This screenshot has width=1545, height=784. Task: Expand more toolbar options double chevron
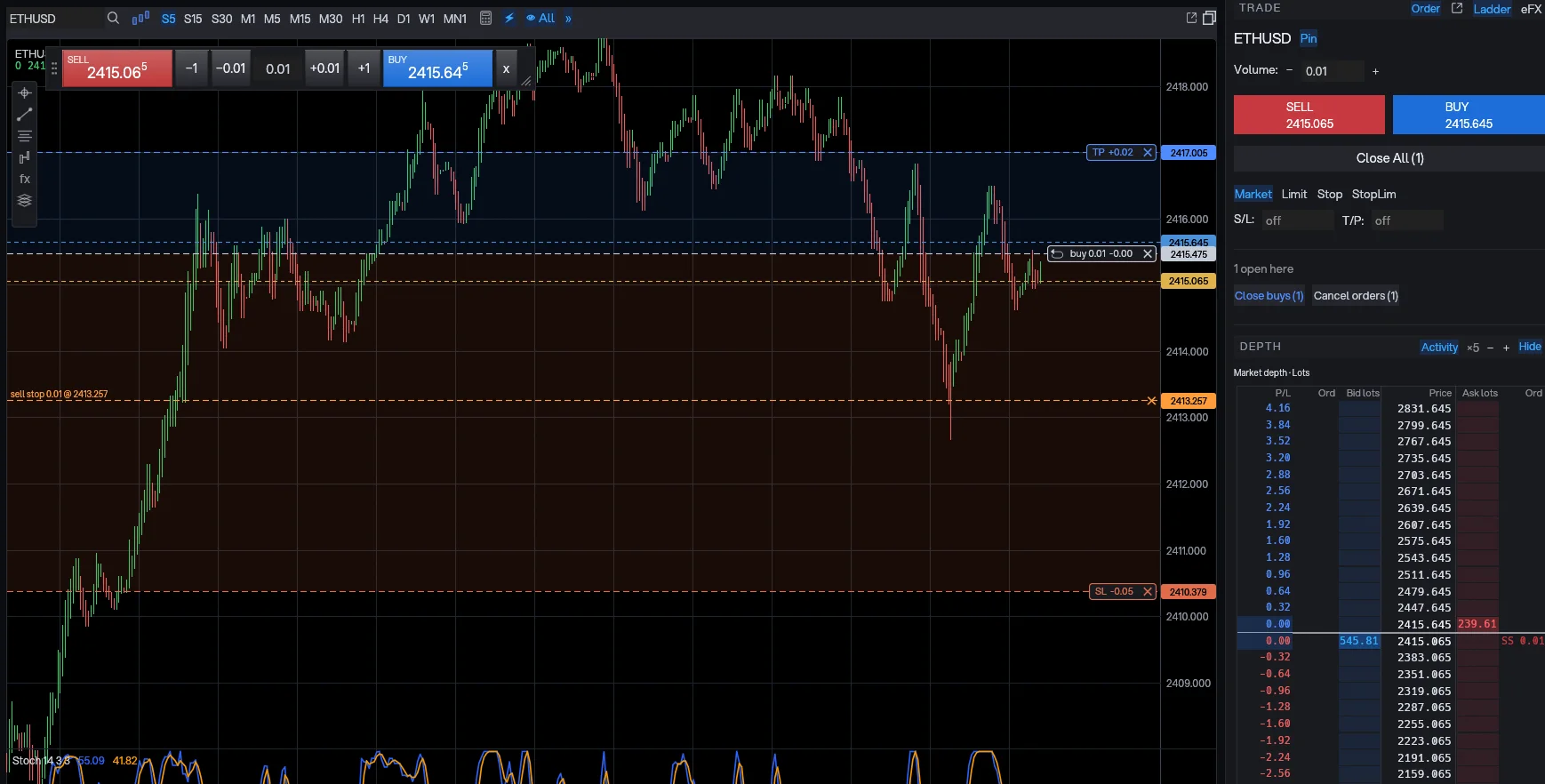coord(568,18)
